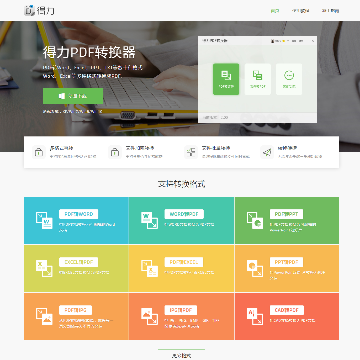
Task: Click the paper-plane speed feature icon
Action: point(267,152)
